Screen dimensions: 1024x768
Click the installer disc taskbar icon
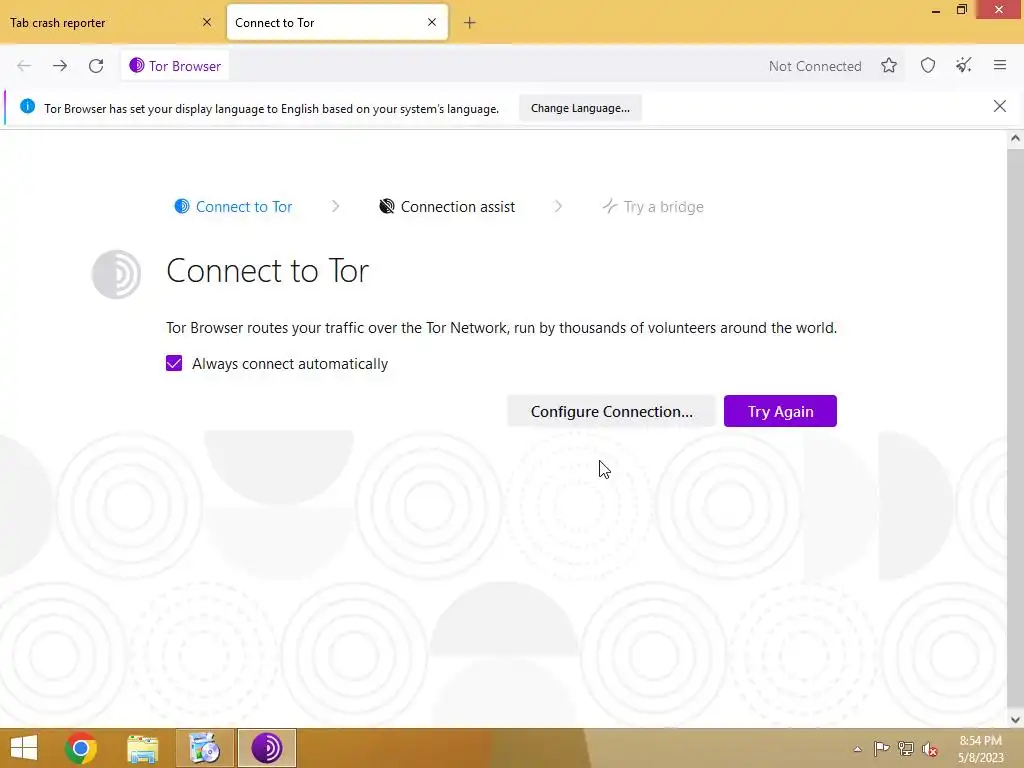pos(204,748)
